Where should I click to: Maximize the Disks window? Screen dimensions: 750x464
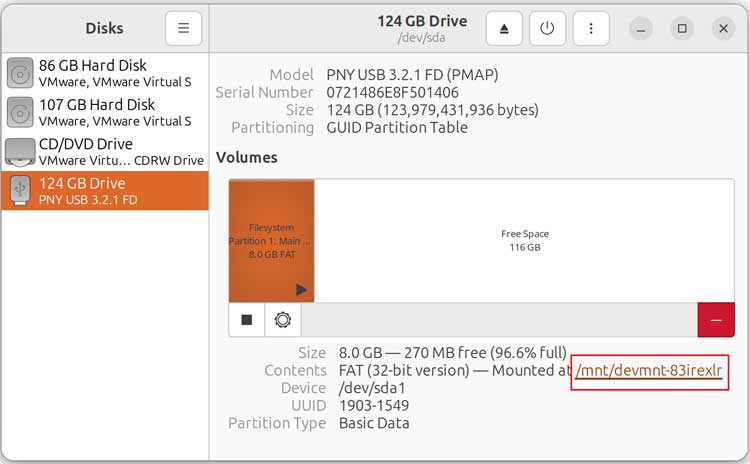coord(682,29)
